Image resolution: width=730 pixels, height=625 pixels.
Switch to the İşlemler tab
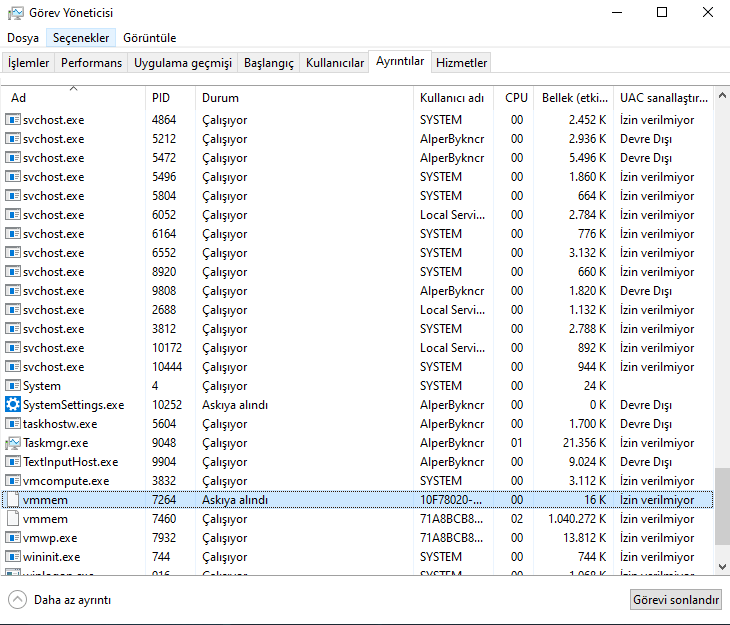(x=28, y=62)
